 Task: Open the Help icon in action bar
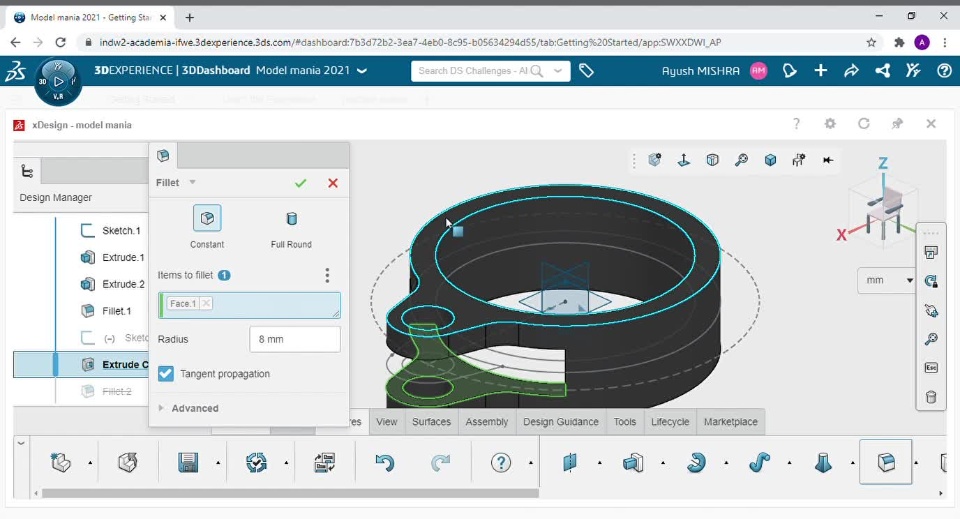501,463
